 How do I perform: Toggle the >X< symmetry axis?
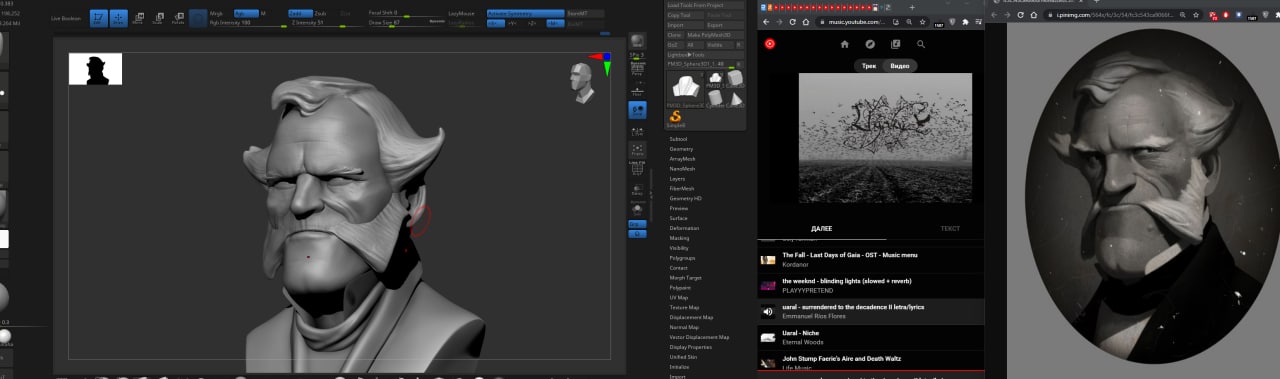[495, 23]
